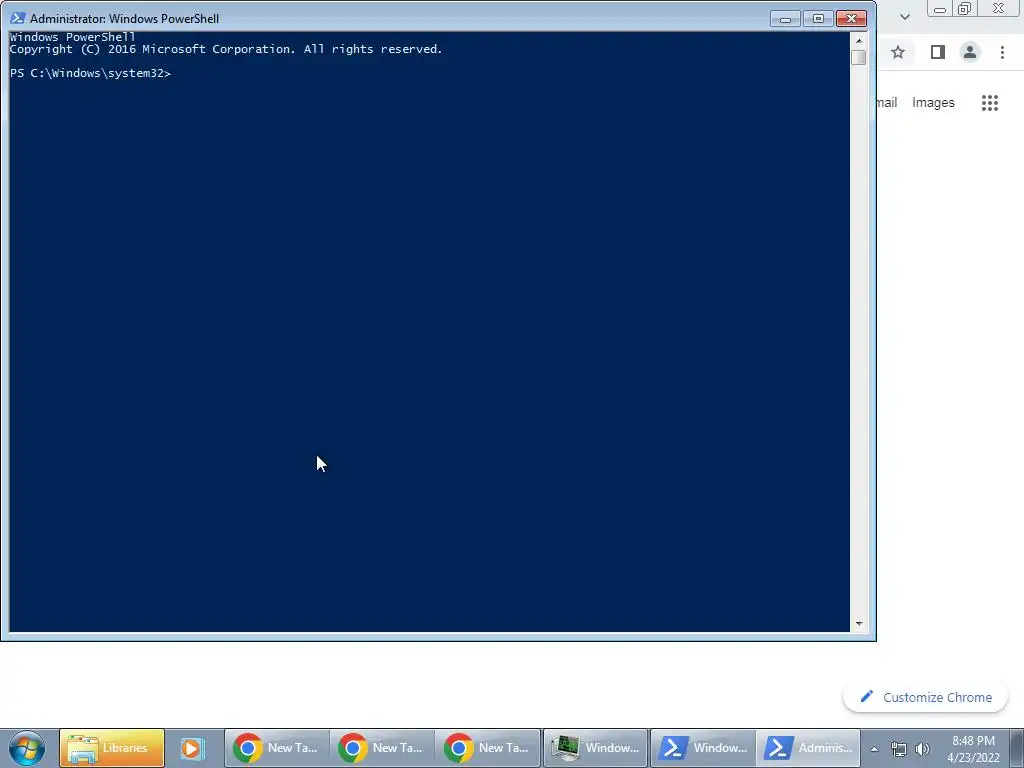Viewport: 1024px width, 768px height.
Task: Switch to the second Chrome New Tab taskbar button
Action: pyautogui.click(x=382, y=748)
